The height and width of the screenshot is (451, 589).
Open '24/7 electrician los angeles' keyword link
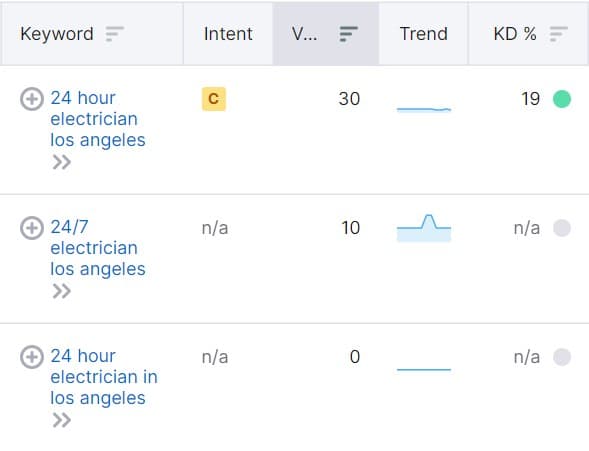98,248
